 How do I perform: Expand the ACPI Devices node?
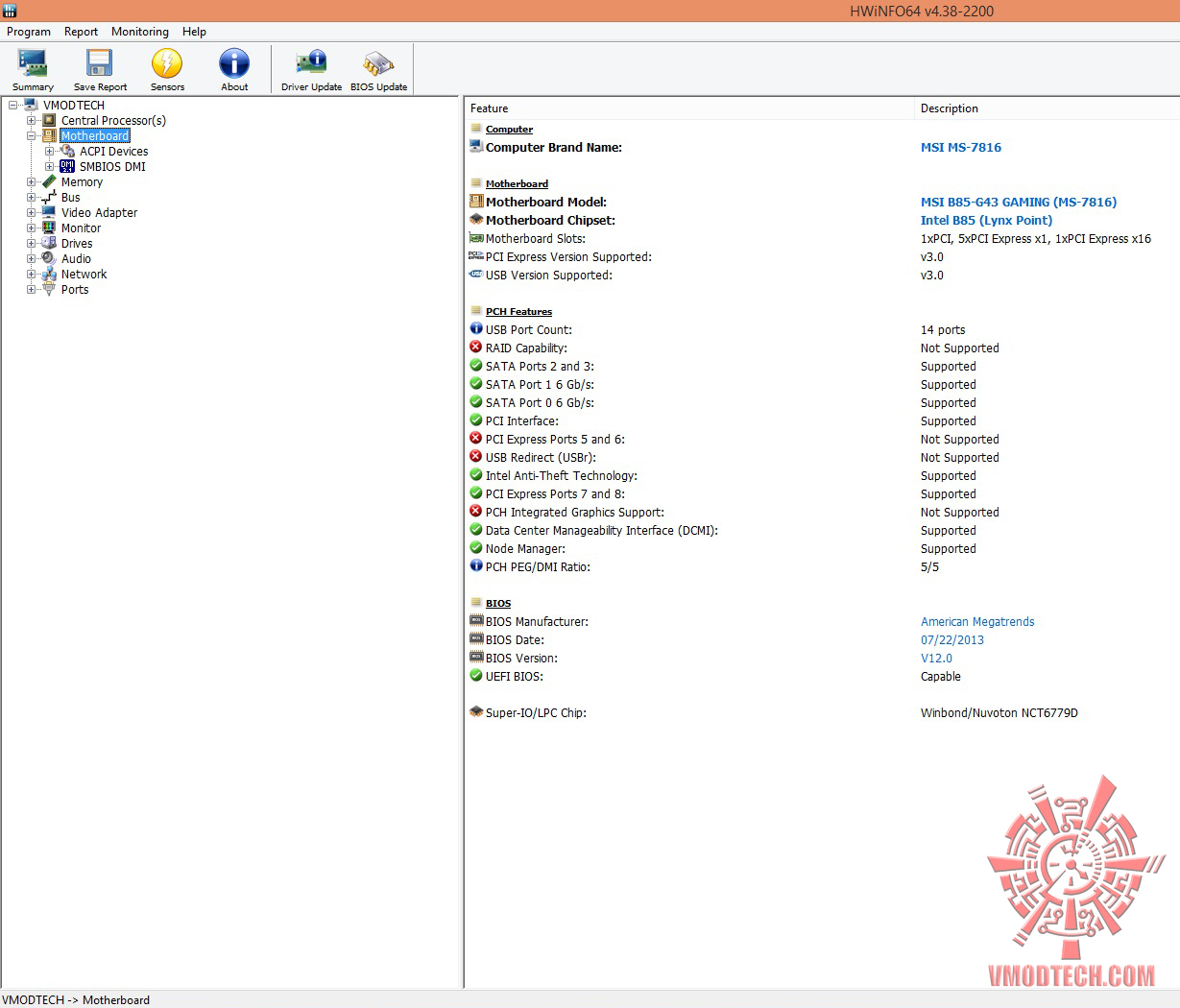(49, 152)
